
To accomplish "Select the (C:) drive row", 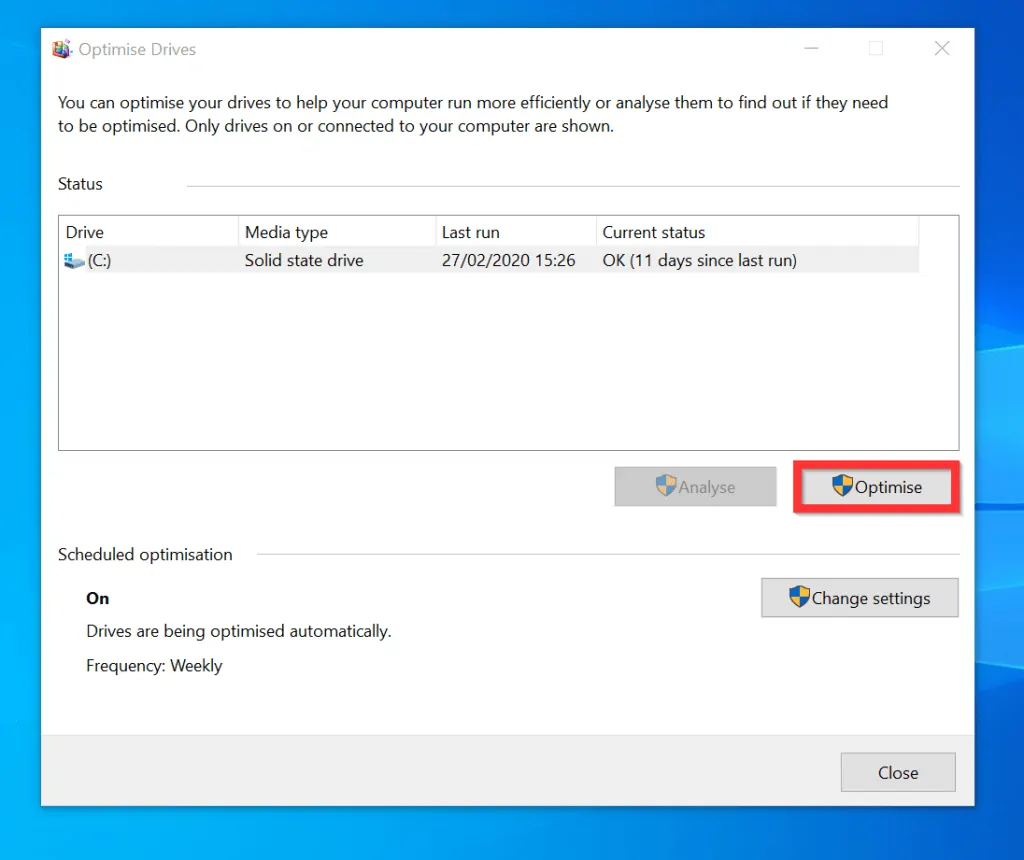I will [x=400, y=260].
